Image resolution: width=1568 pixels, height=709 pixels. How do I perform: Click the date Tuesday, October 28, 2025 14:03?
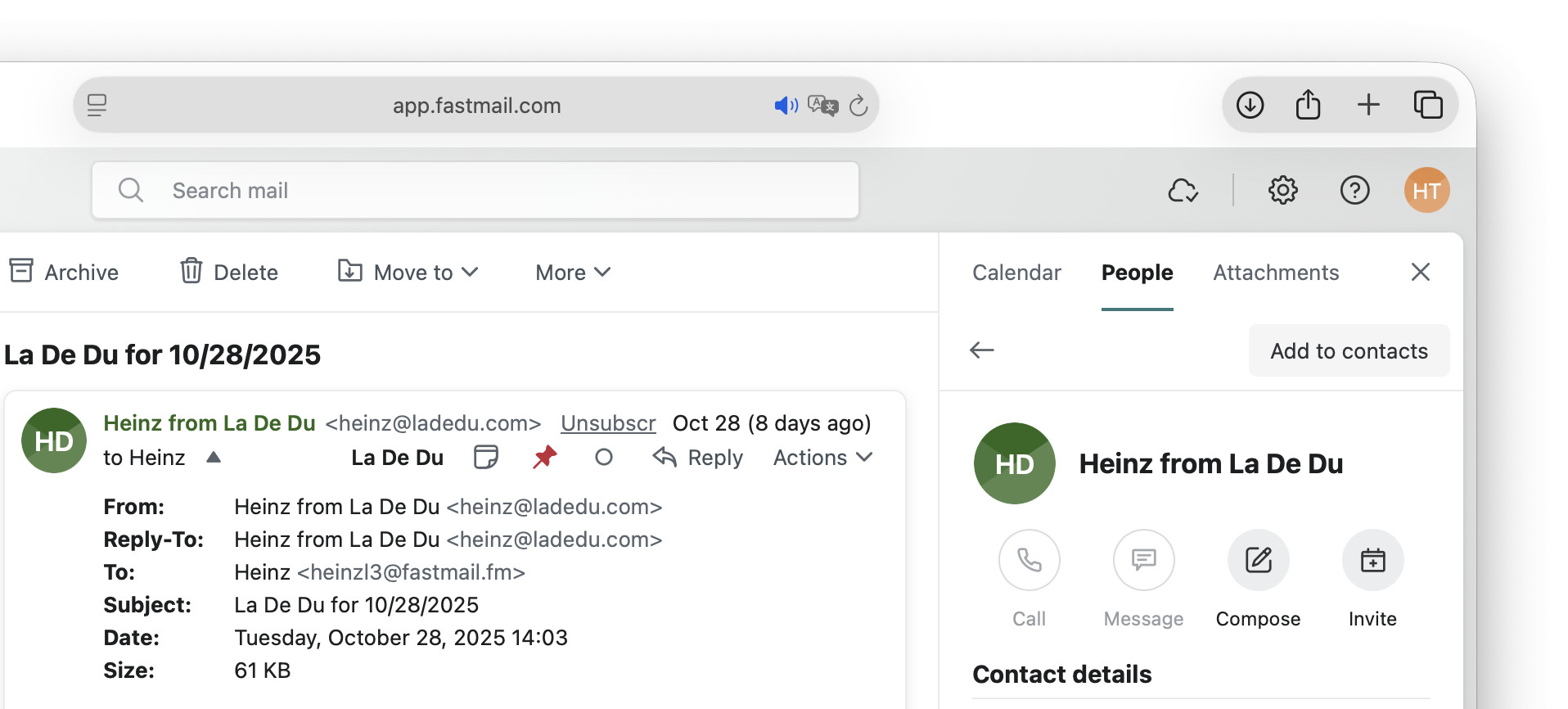tap(401, 637)
